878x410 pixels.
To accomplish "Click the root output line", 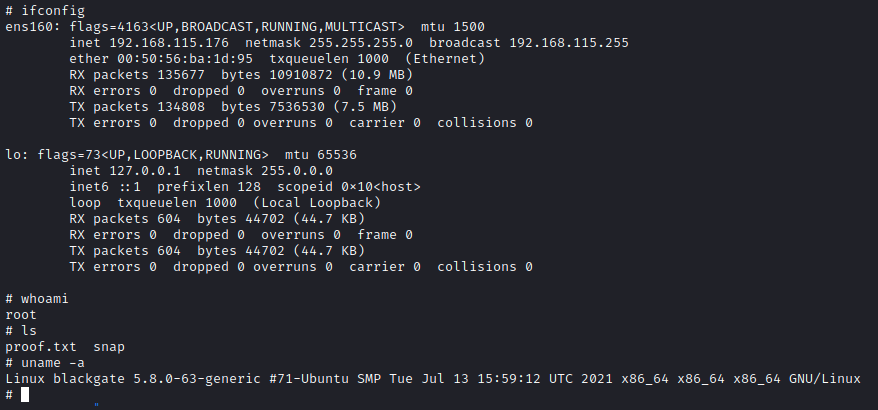I will coord(21,315).
